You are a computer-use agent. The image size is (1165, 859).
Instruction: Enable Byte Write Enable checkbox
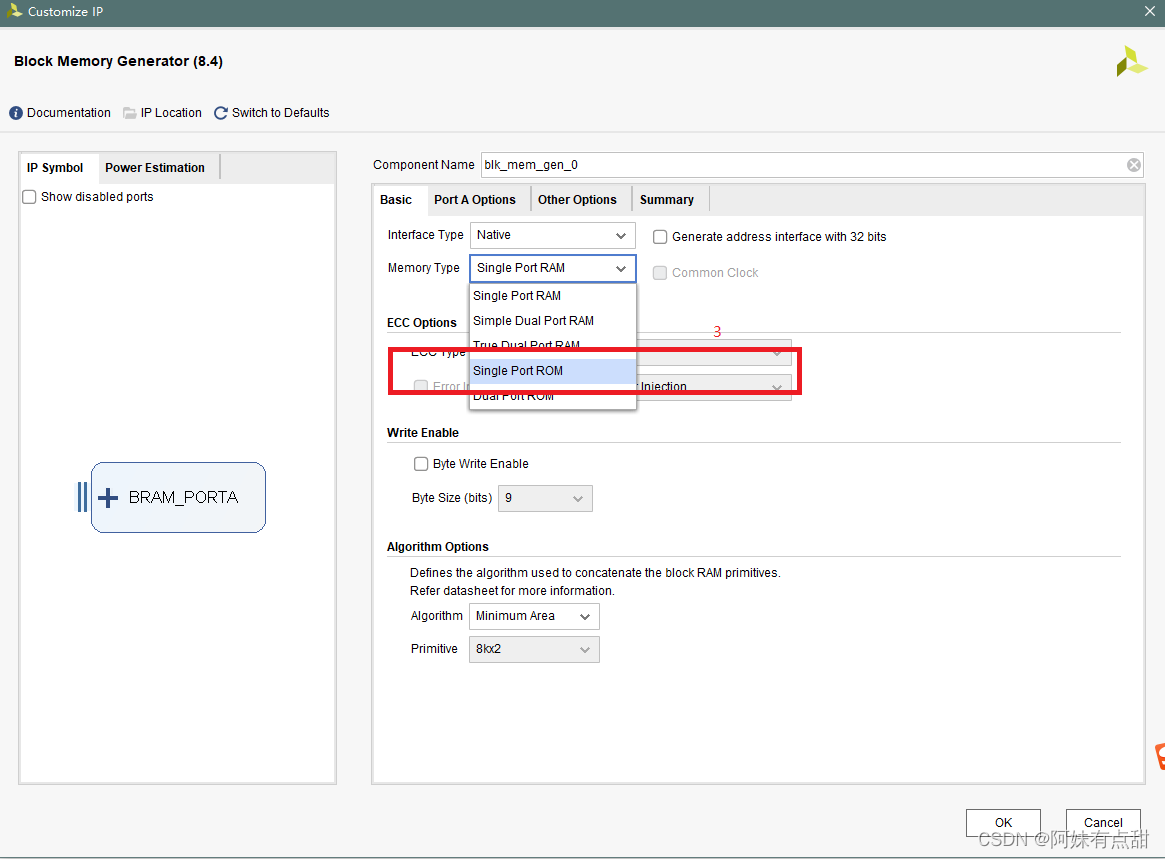[x=421, y=464]
